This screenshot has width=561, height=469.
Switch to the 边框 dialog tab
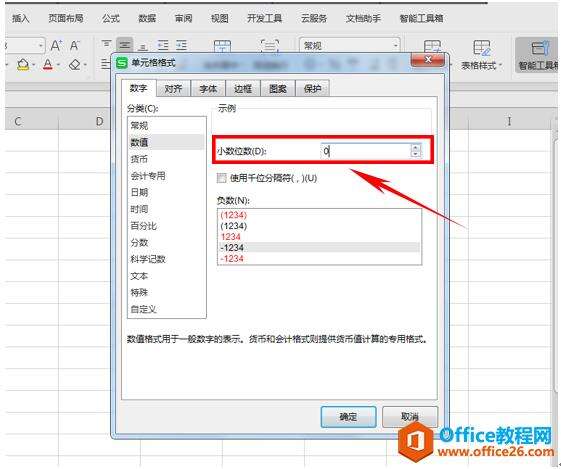243,89
